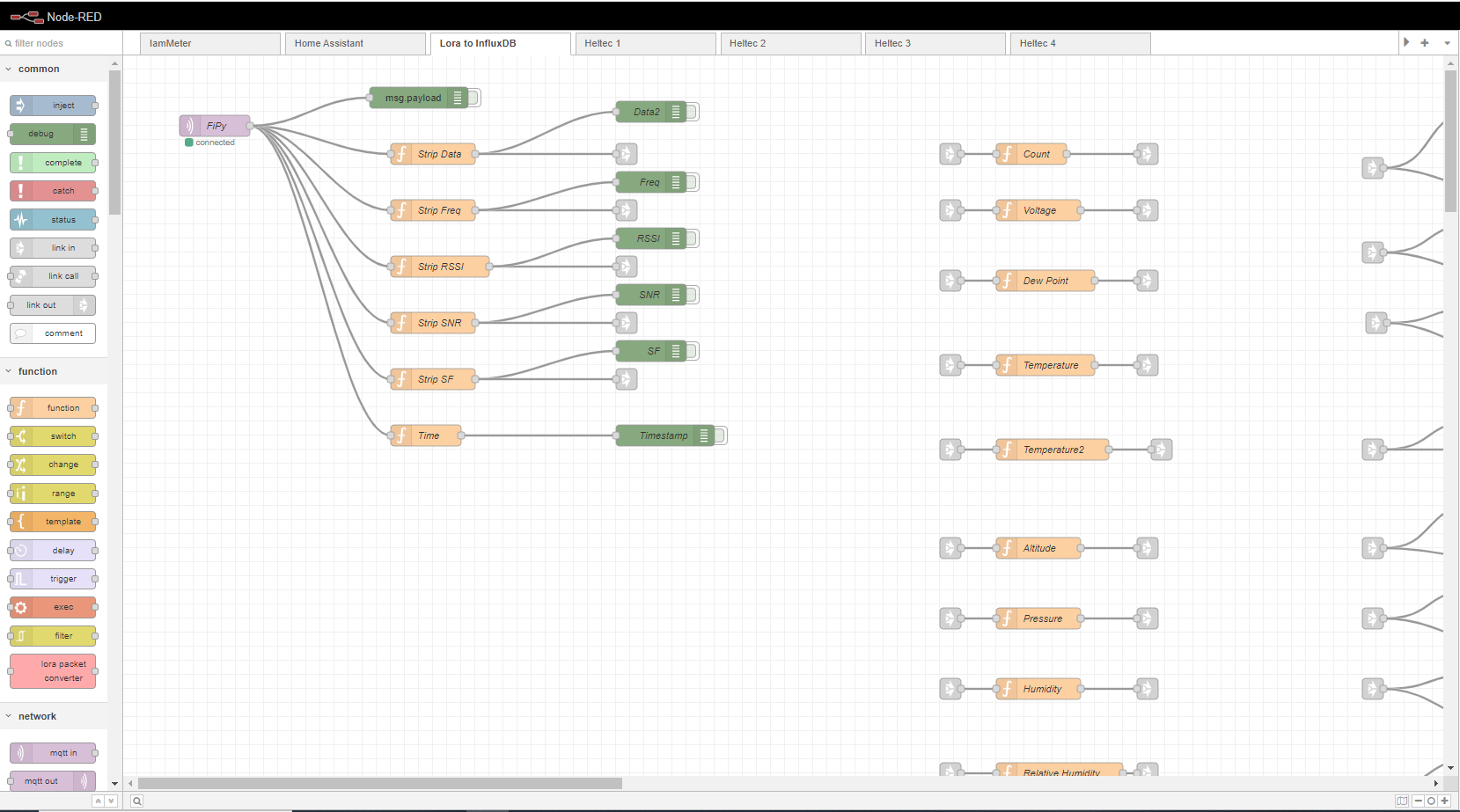1460x812 pixels.
Task: Click the workspace horizontal scrollbar
Action: pos(380,783)
